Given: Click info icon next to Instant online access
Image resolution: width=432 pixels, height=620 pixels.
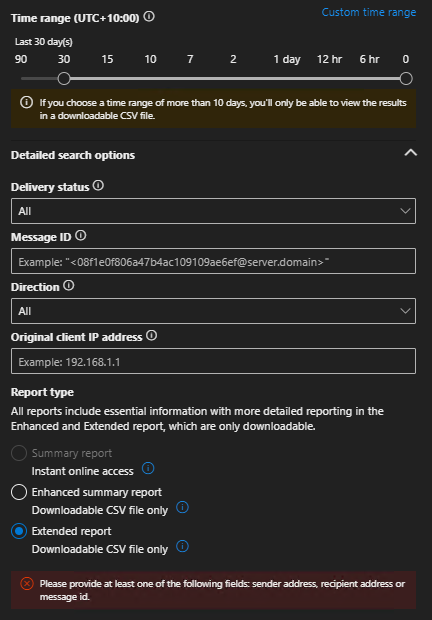Looking at the screenshot, I should coord(148,469).
